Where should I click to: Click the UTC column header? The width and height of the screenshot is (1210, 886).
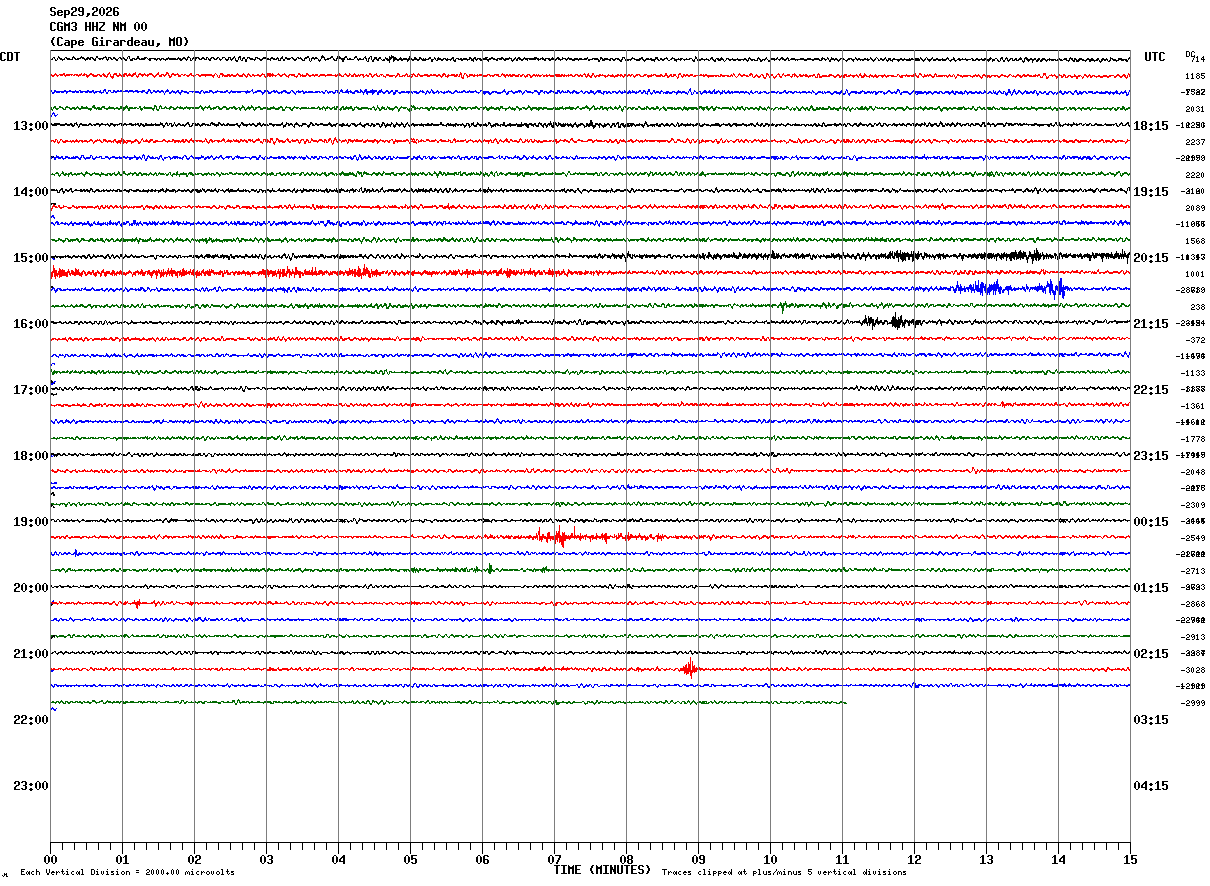(1155, 57)
